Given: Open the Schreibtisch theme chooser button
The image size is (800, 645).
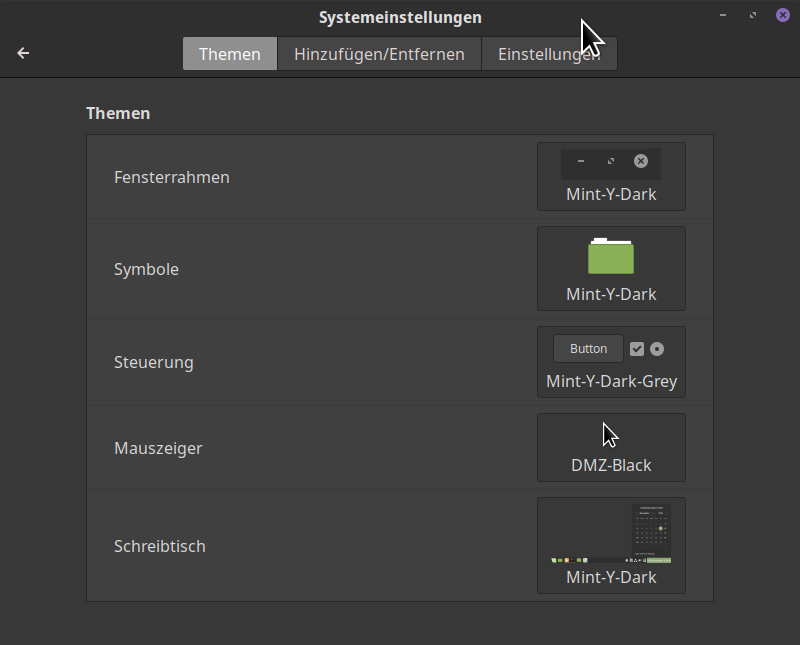Looking at the screenshot, I should click(x=611, y=545).
